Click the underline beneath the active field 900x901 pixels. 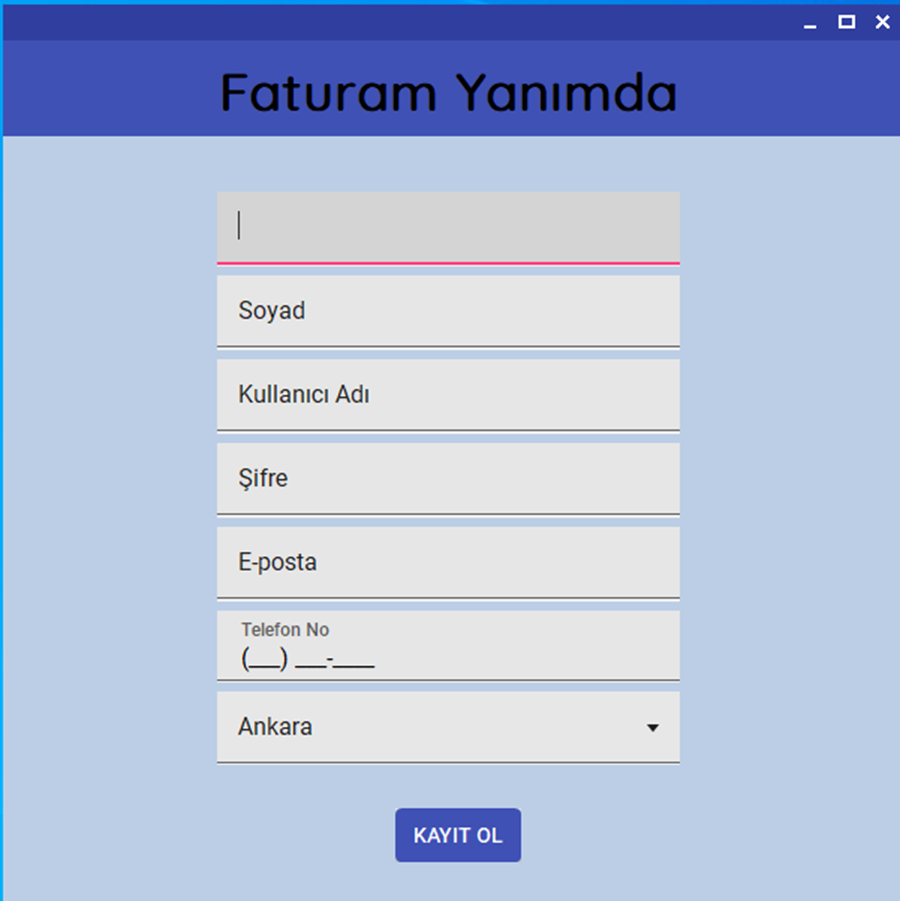tap(448, 263)
